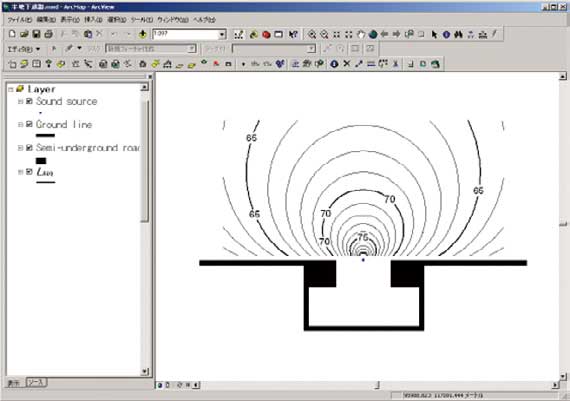Screen dimensions: 570x401
Task: Open the last Help menu item
Action: [x=204, y=20]
